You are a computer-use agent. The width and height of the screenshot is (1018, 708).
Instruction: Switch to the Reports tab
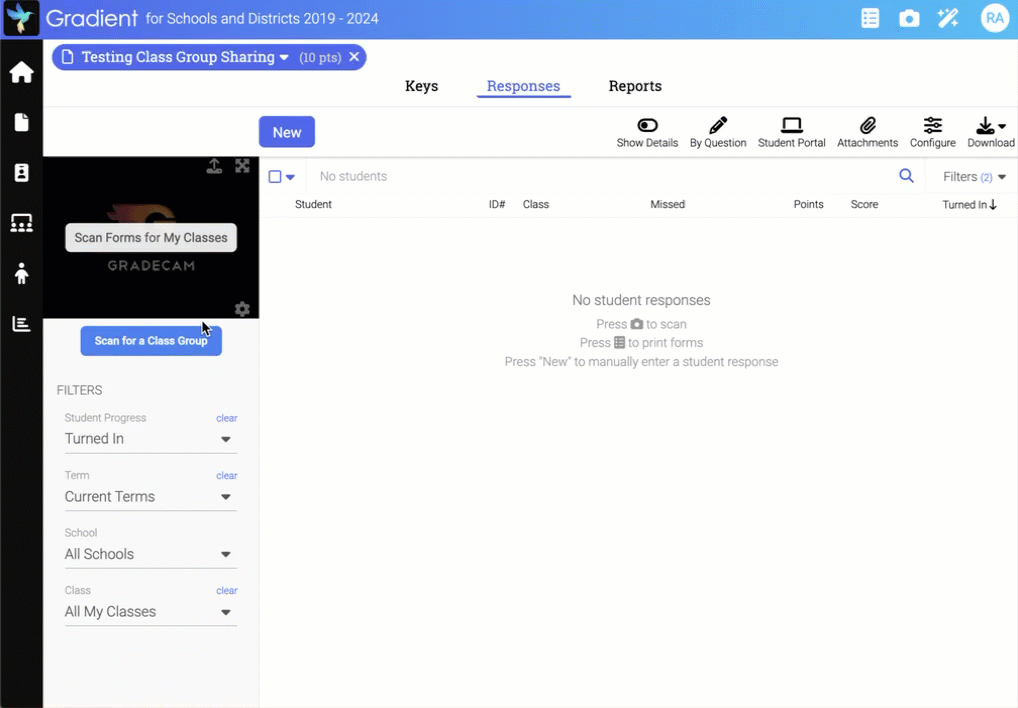[x=635, y=86]
